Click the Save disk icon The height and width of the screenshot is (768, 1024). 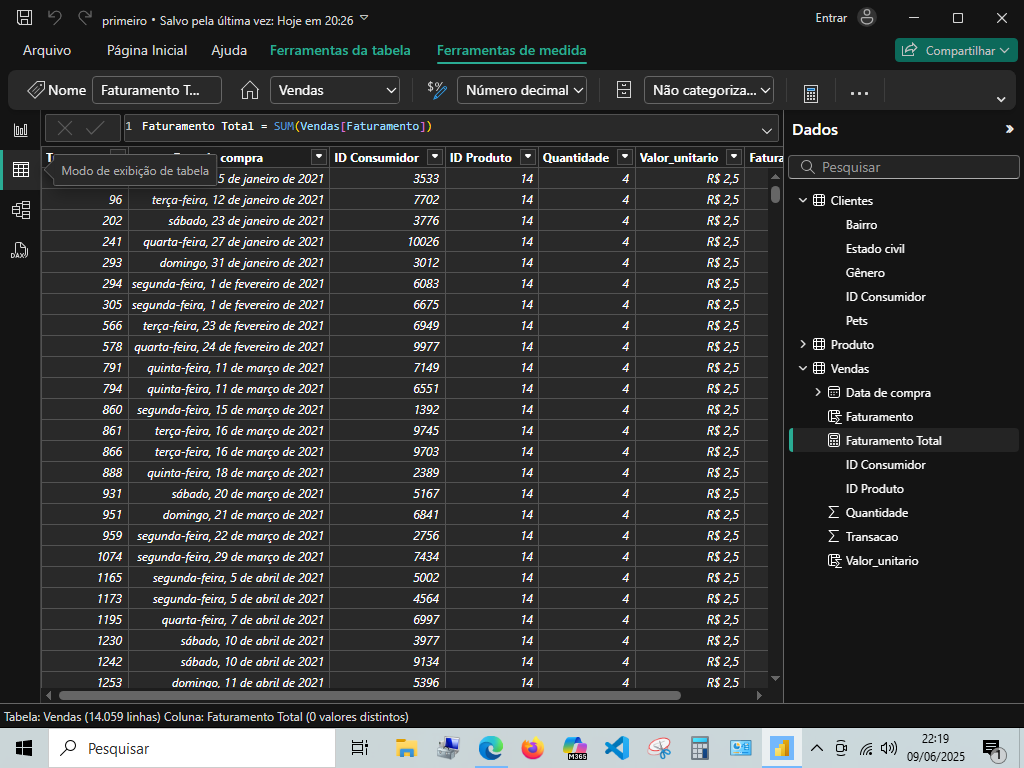click(x=24, y=18)
